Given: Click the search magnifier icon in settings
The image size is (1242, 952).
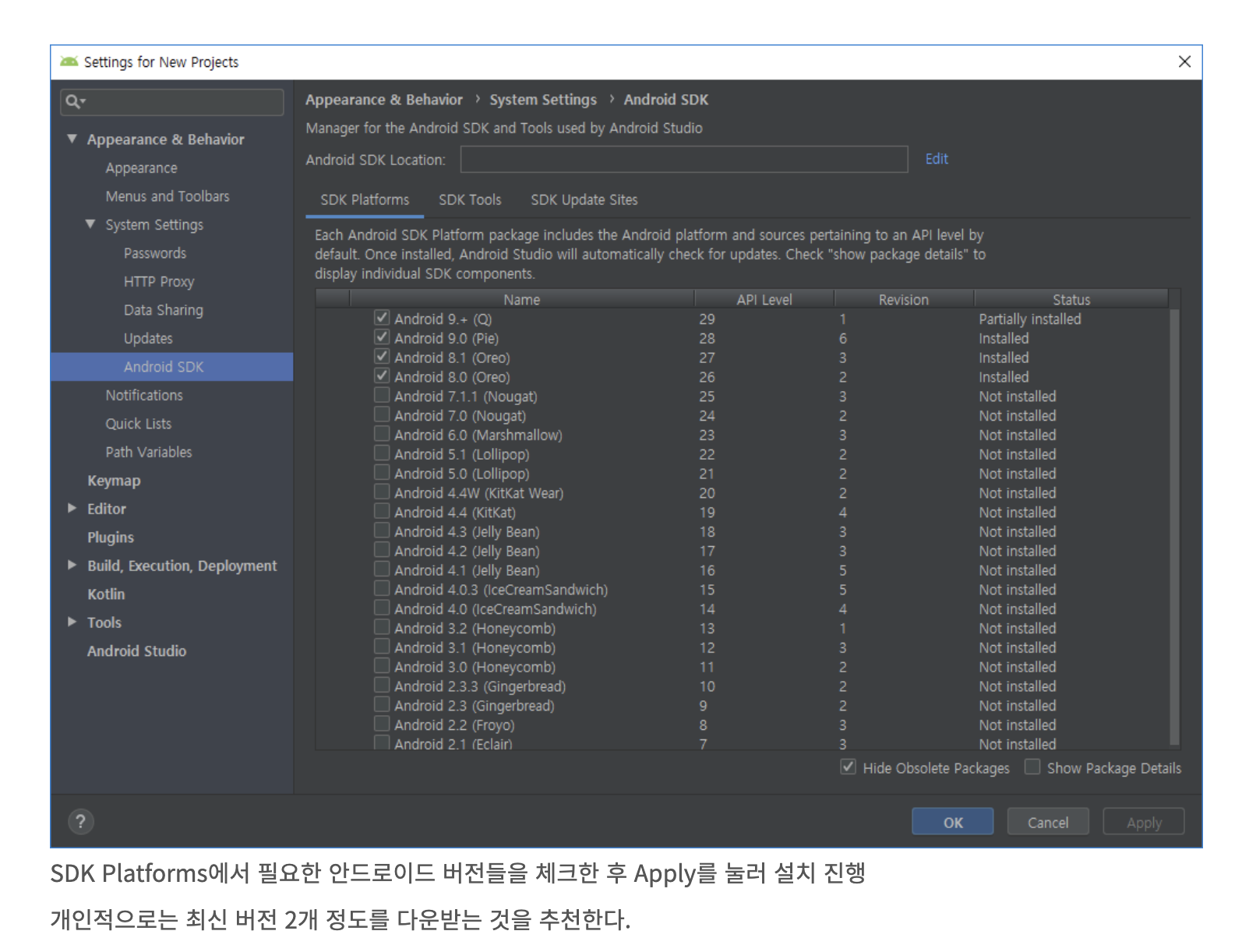Looking at the screenshot, I should click(x=74, y=101).
